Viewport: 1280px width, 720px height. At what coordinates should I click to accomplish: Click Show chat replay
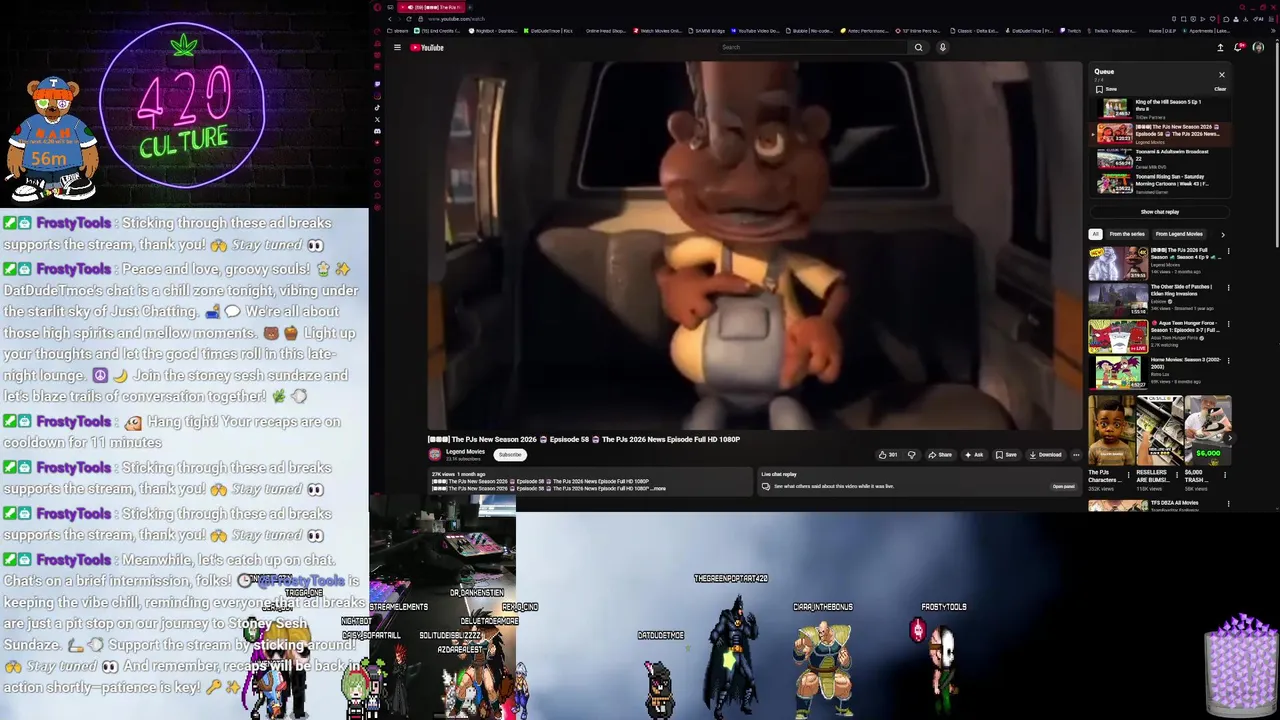tap(1159, 212)
